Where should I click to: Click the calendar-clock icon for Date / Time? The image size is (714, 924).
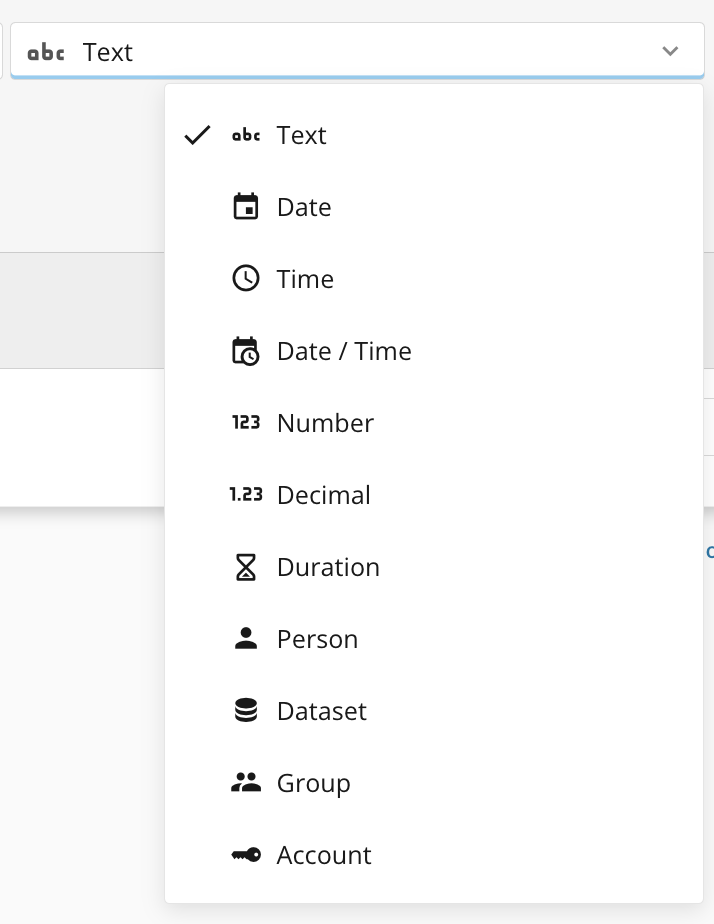pos(245,351)
